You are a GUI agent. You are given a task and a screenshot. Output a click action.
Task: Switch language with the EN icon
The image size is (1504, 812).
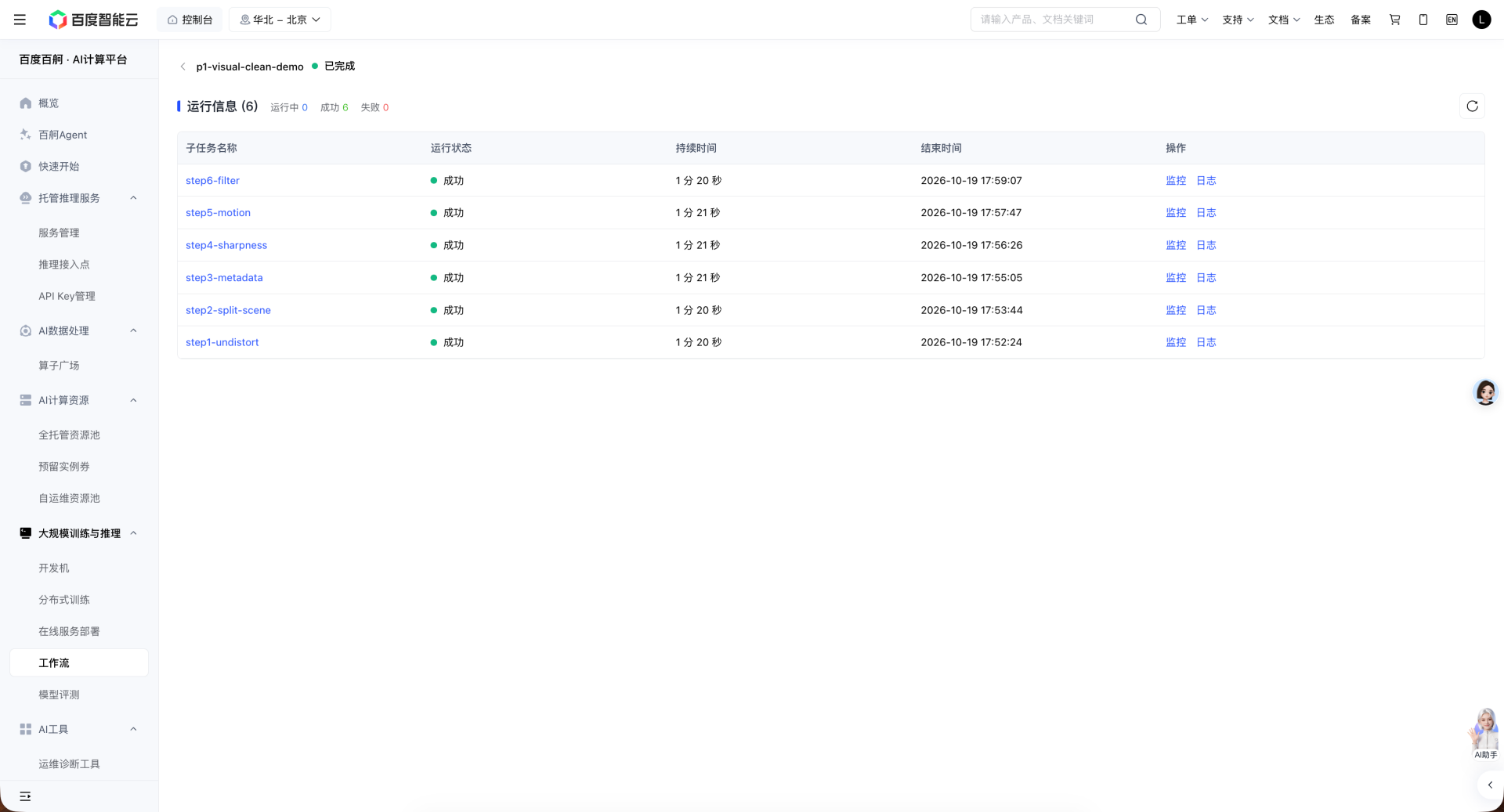click(x=1452, y=20)
